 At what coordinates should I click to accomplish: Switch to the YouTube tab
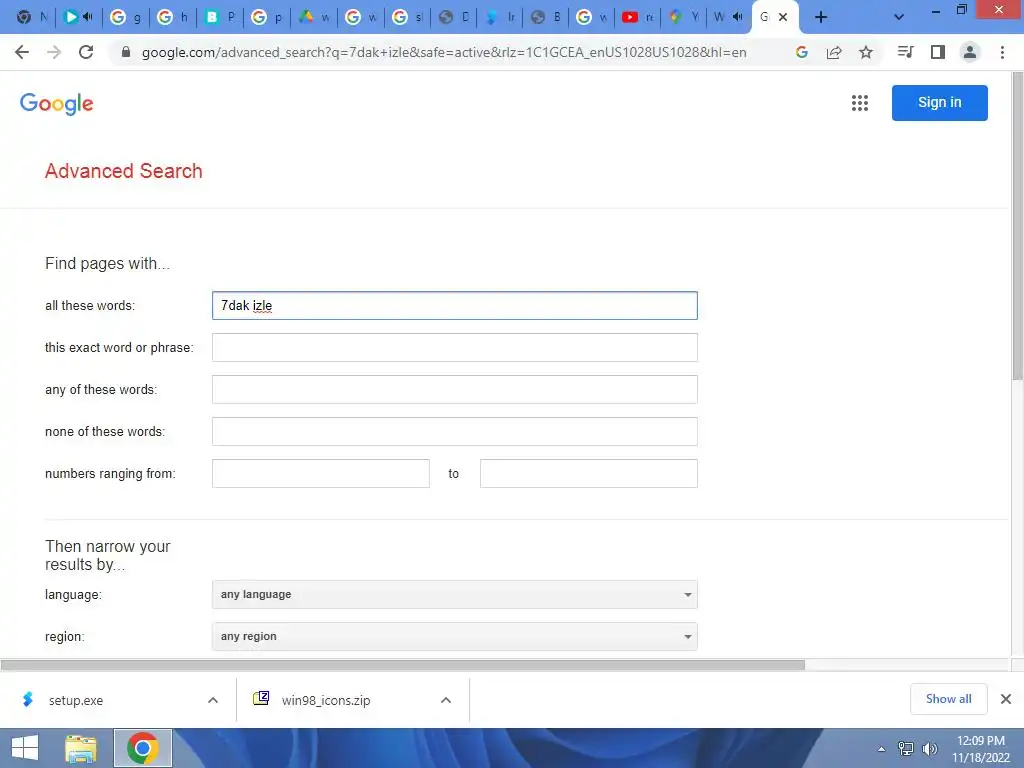coord(637,17)
